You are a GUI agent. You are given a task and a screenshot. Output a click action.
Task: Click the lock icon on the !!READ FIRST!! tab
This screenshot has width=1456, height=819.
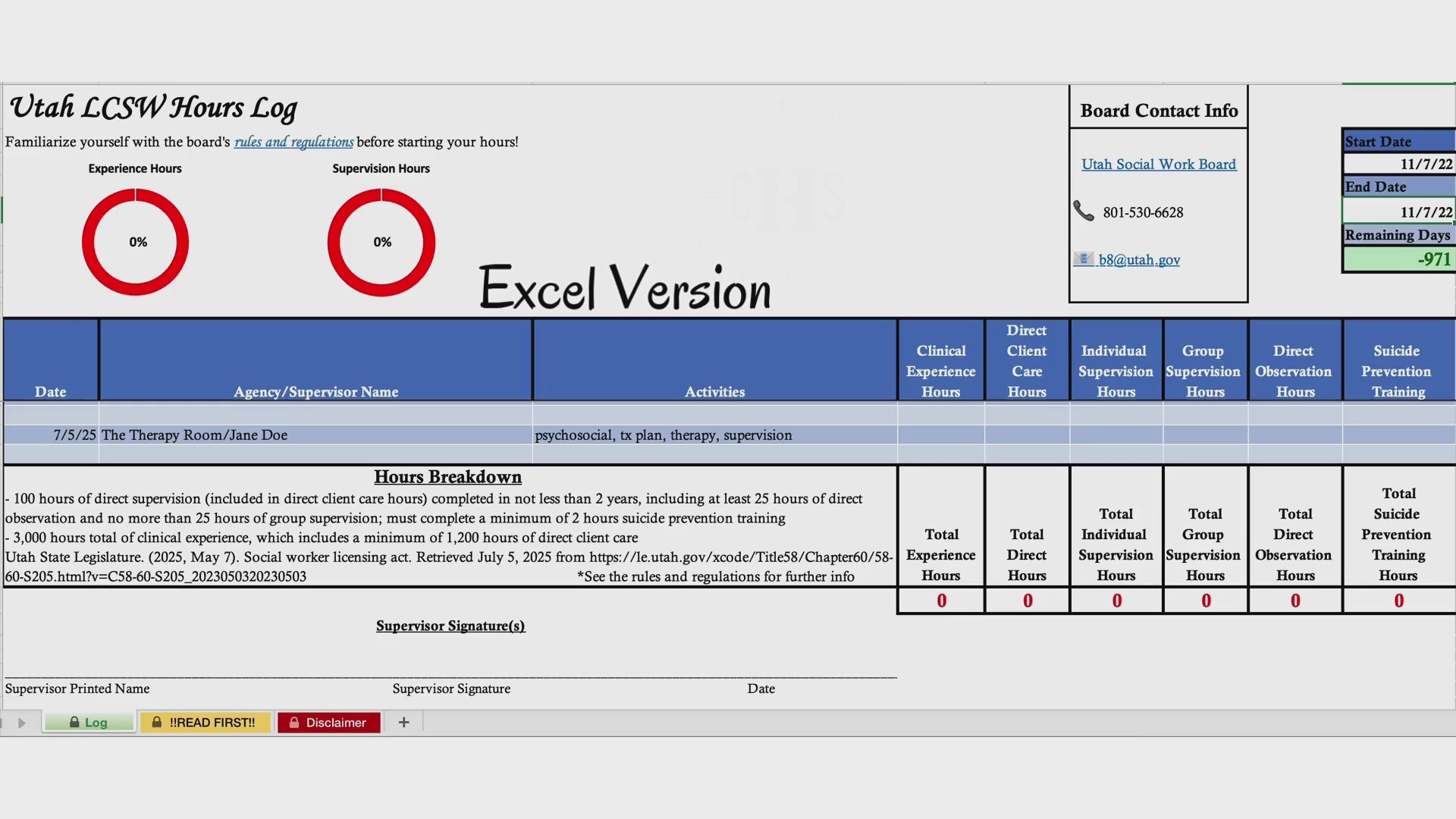tap(156, 722)
